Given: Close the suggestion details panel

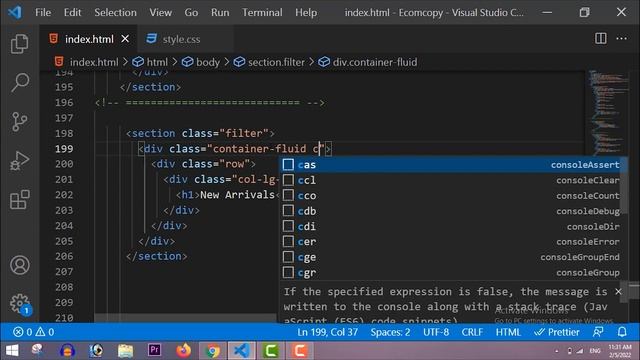Looking at the screenshot, I should pyautogui.click(x=618, y=291).
